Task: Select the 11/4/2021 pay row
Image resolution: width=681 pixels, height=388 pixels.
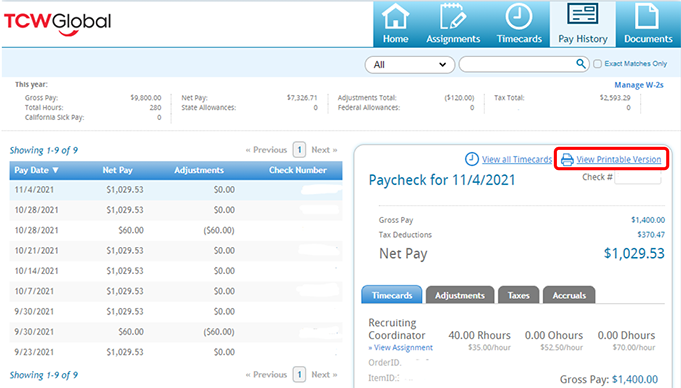Action: (176, 190)
